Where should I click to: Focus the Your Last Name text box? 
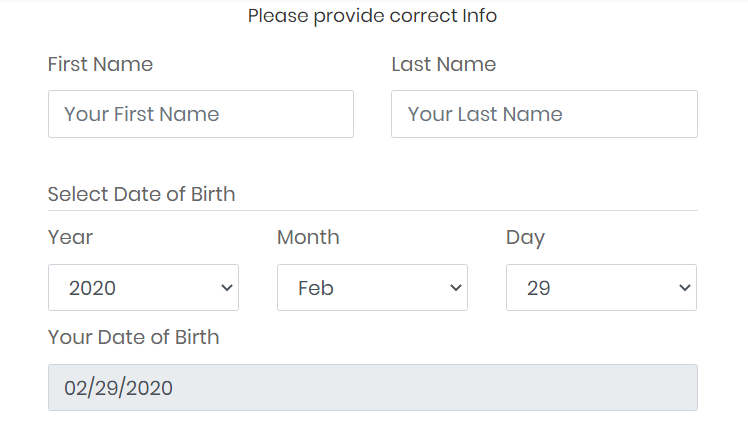(544, 114)
